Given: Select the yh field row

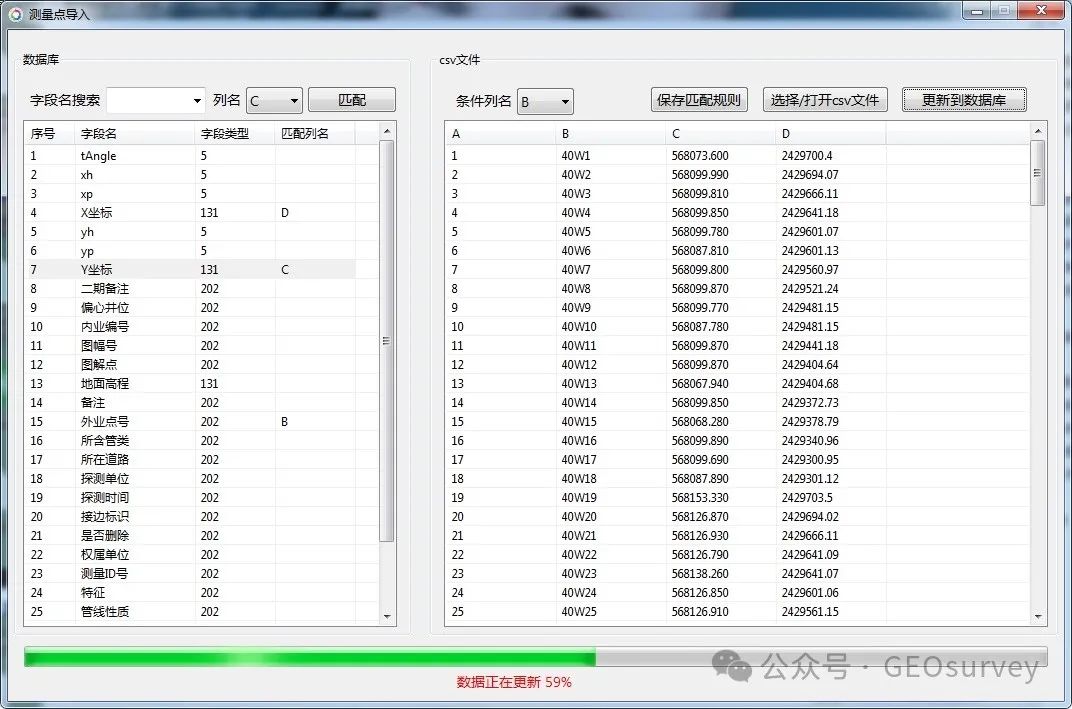Looking at the screenshot, I should pyautogui.click(x=190, y=232).
